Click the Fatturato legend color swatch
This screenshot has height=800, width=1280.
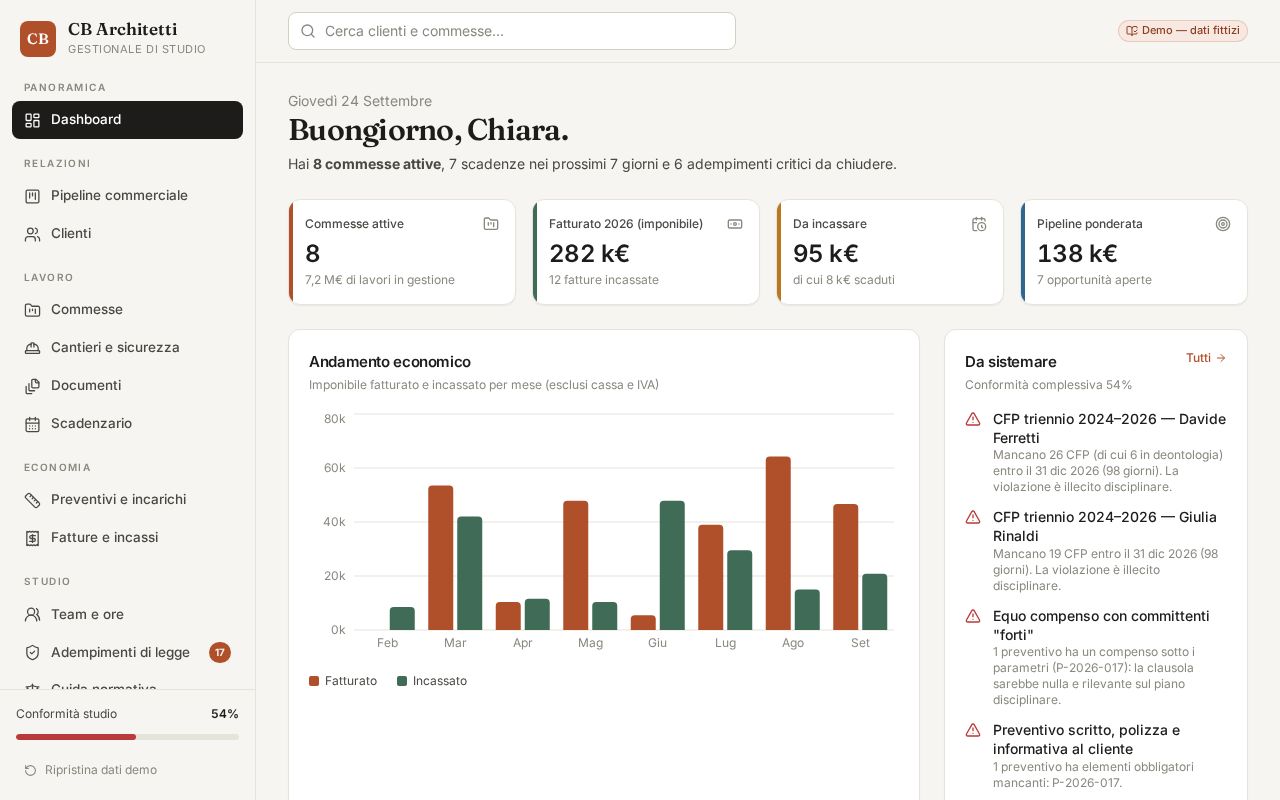click(314, 681)
